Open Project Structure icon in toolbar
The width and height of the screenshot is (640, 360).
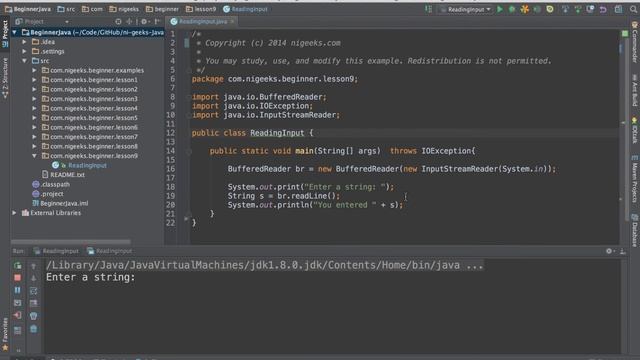click(619, 9)
